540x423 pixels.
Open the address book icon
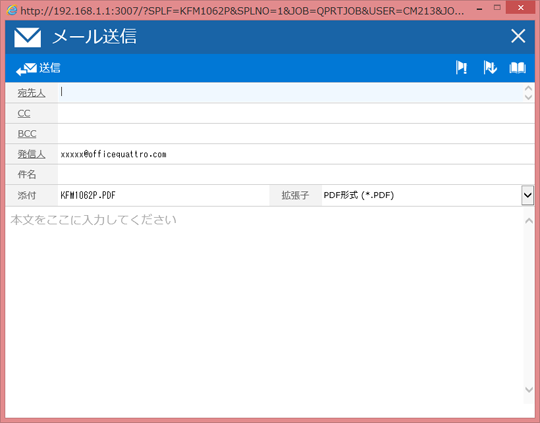pyautogui.click(x=517, y=68)
